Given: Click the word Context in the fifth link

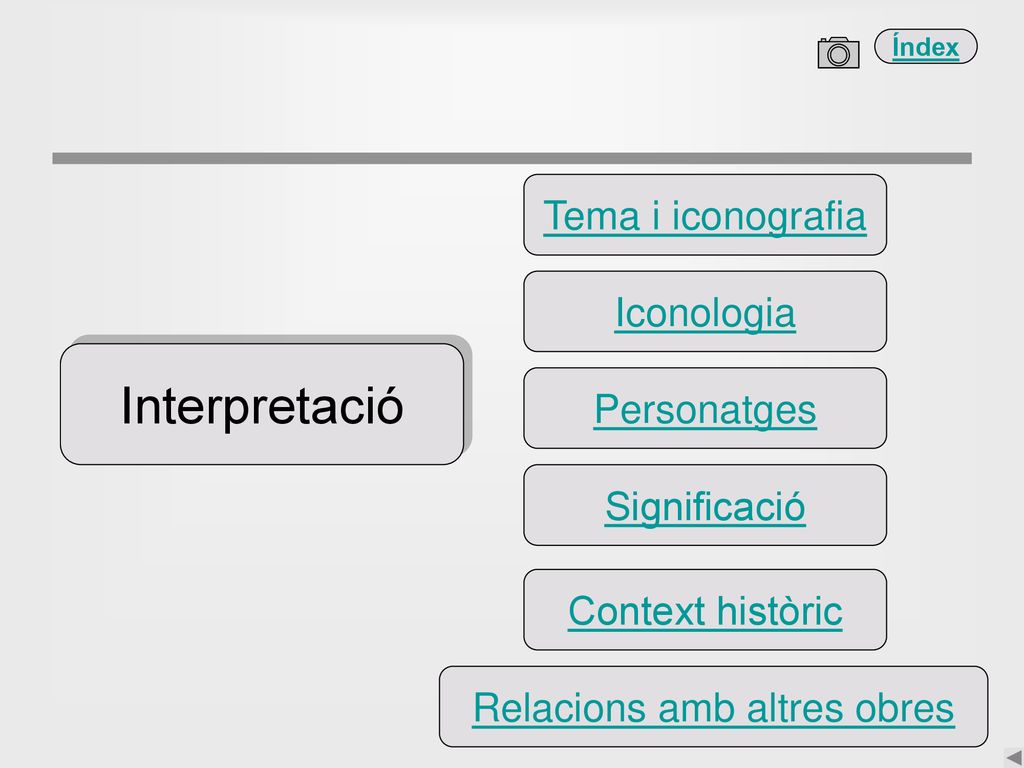Looking at the screenshot, I should coord(636,611).
